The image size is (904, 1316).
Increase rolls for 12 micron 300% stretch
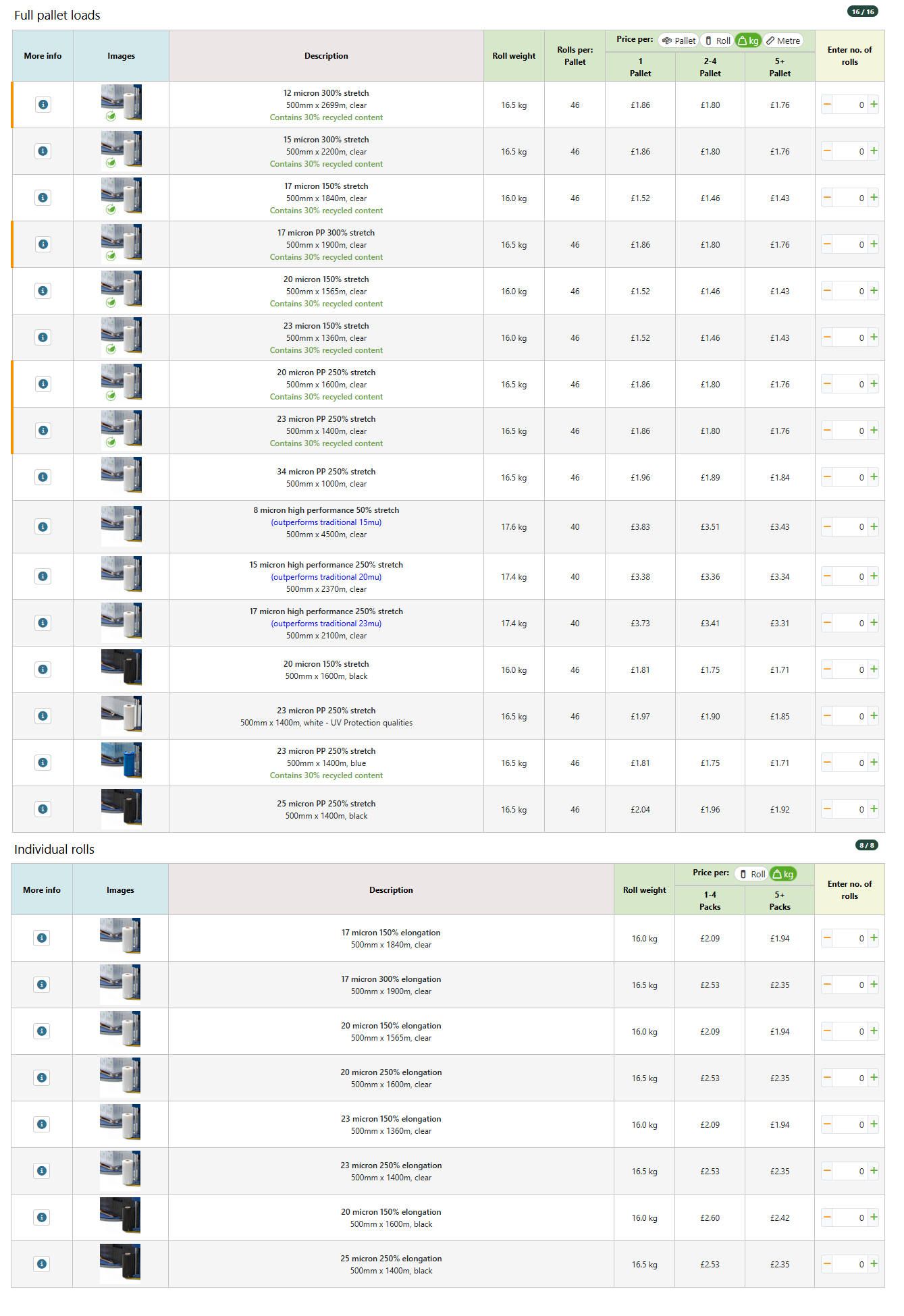[x=874, y=105]
